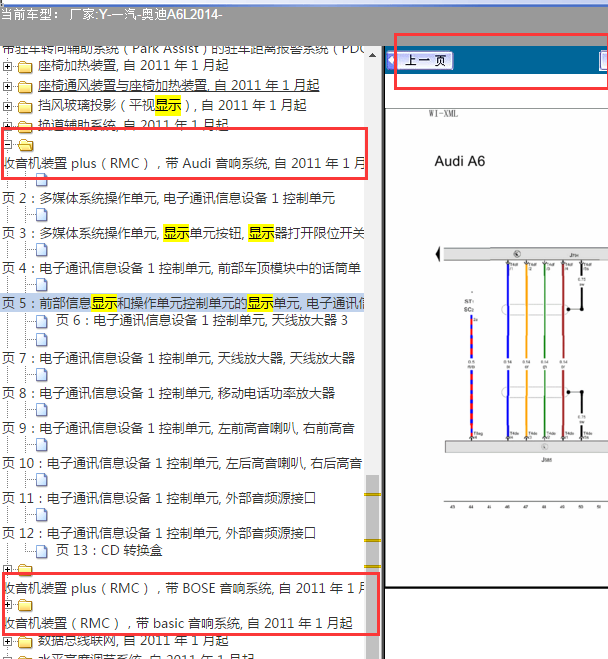Click document icon above 页 12 row
Screen dimensions: 608x659
click(41, 514)
